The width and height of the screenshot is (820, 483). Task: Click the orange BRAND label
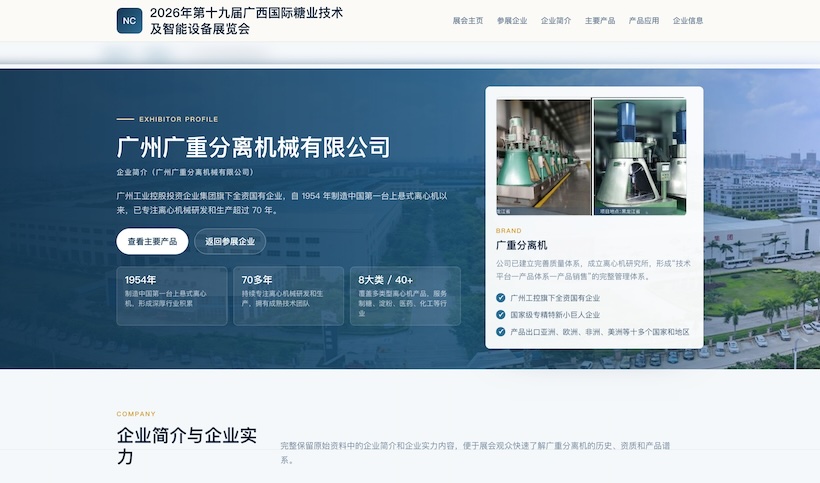508,231
